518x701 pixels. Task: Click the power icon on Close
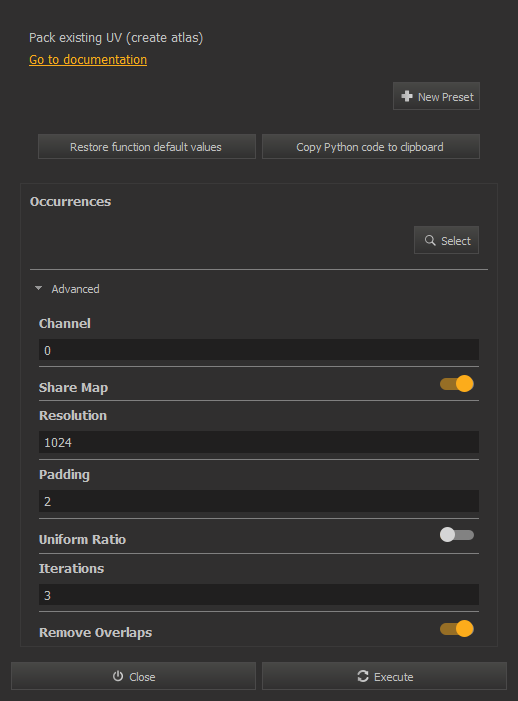[118, 676]
